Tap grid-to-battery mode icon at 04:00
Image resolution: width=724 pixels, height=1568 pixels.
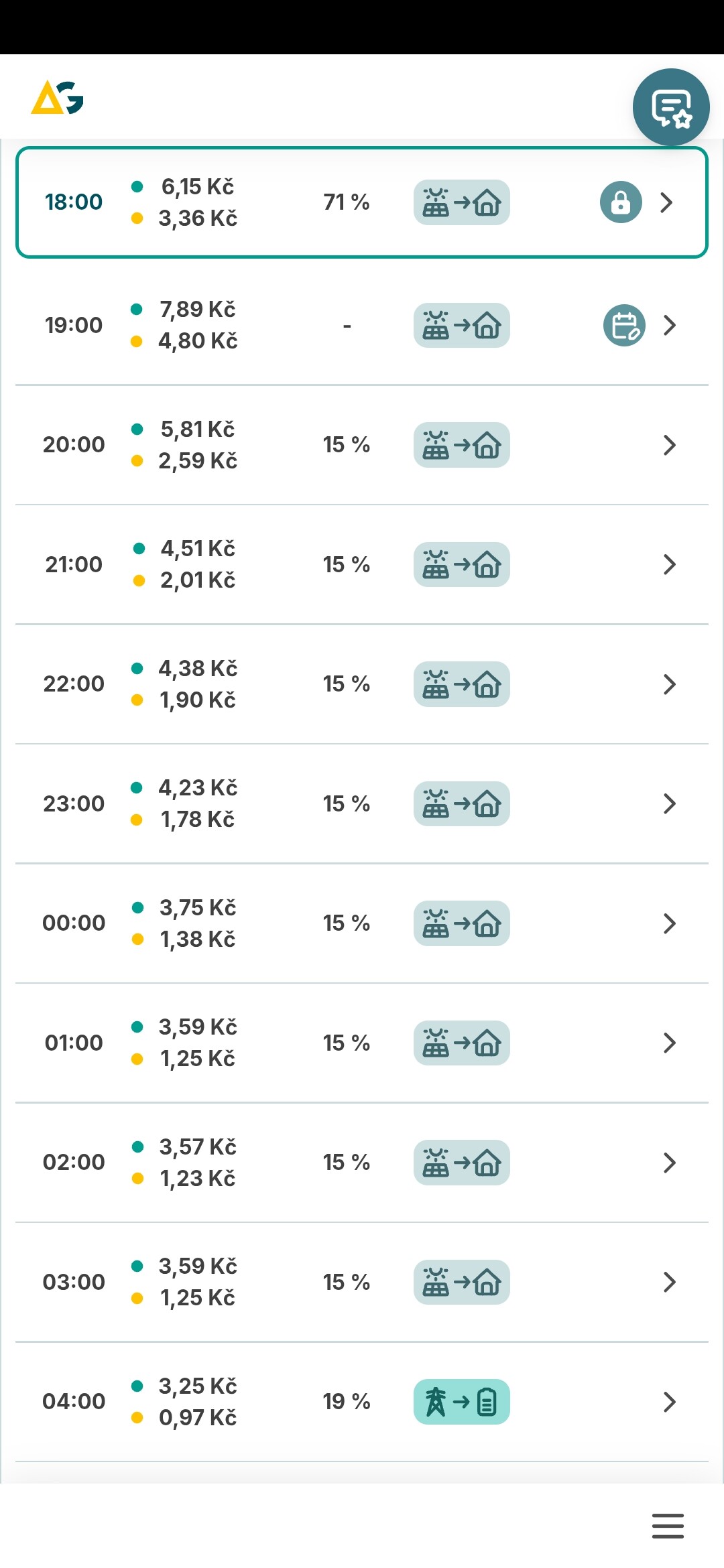(461, 1402)
